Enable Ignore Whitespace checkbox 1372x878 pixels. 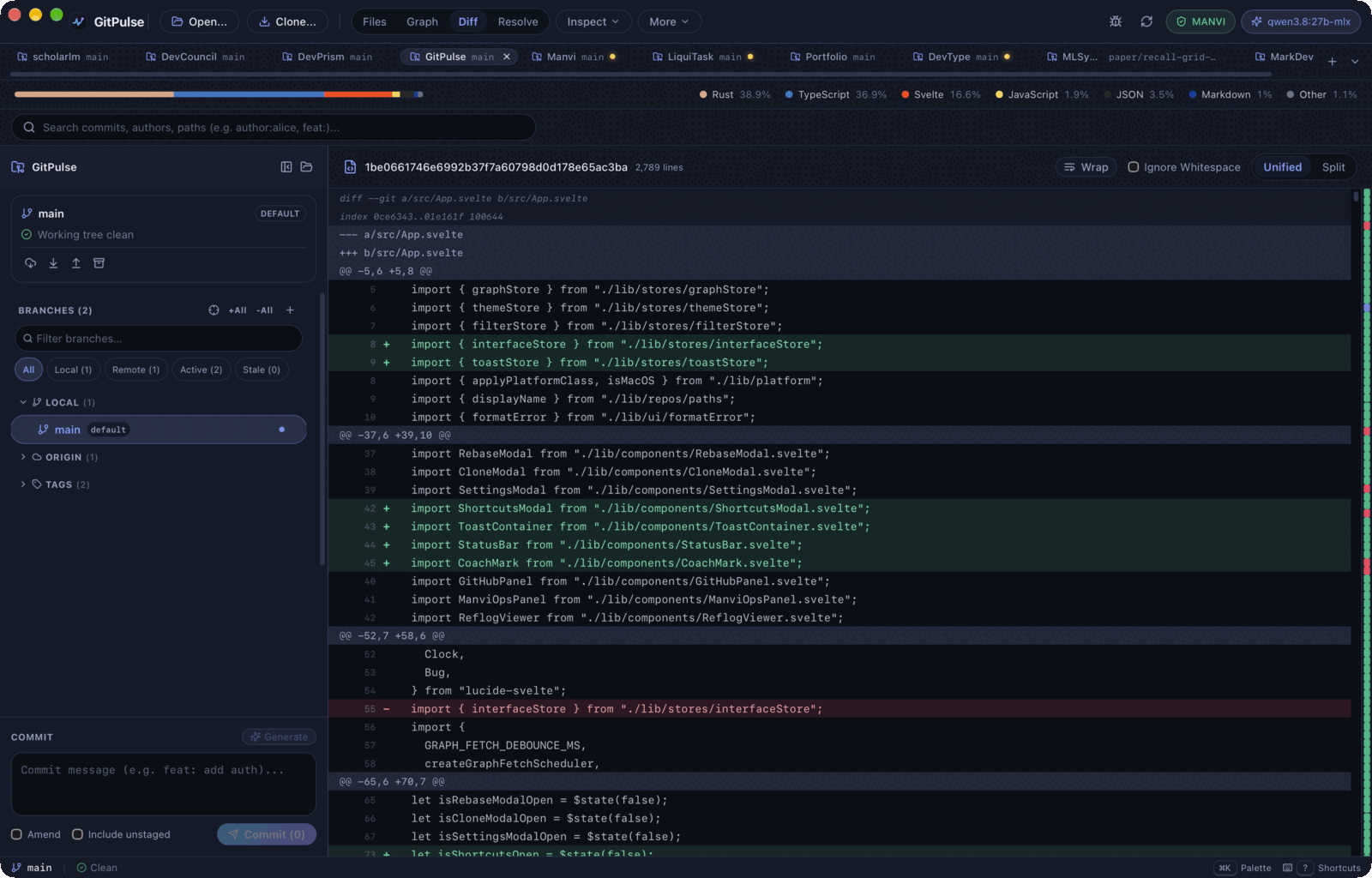pyautogui.click(x=1133, y=167)
